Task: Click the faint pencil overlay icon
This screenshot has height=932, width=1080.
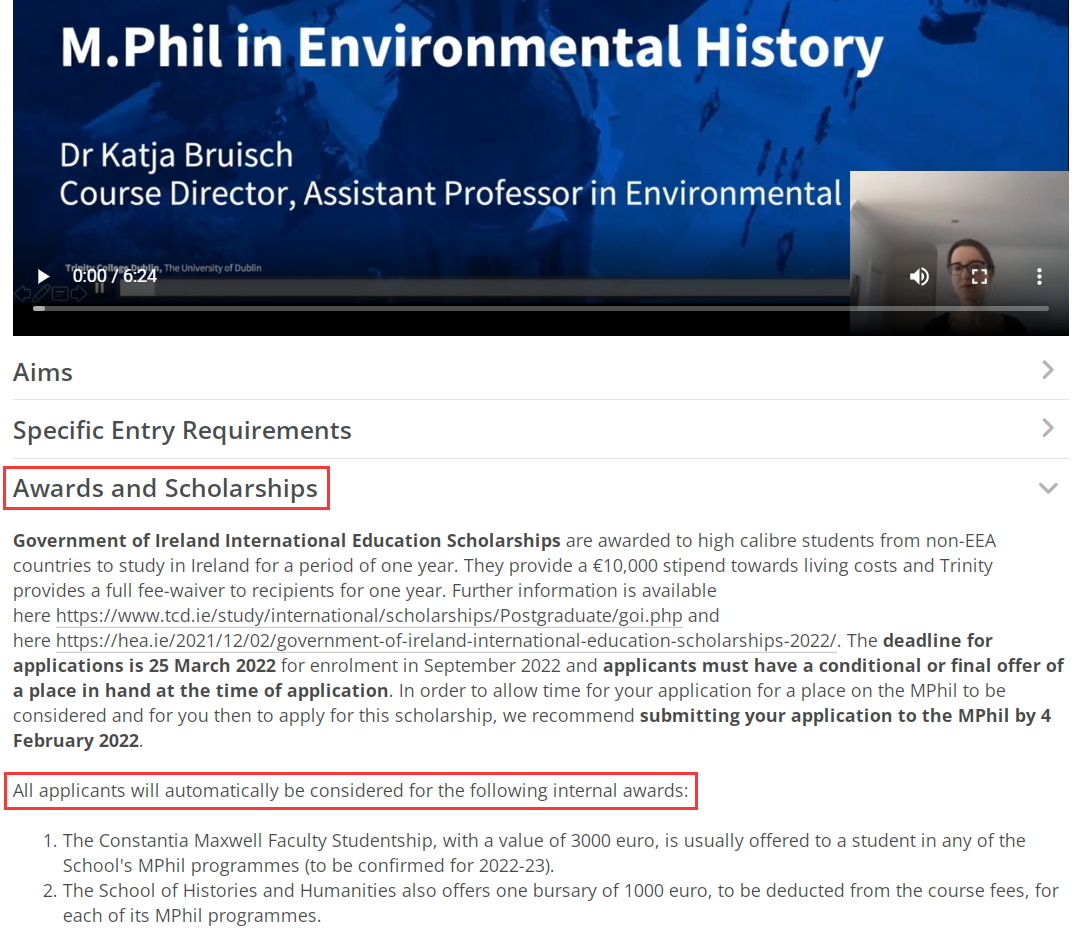Action: coord(41,294)
